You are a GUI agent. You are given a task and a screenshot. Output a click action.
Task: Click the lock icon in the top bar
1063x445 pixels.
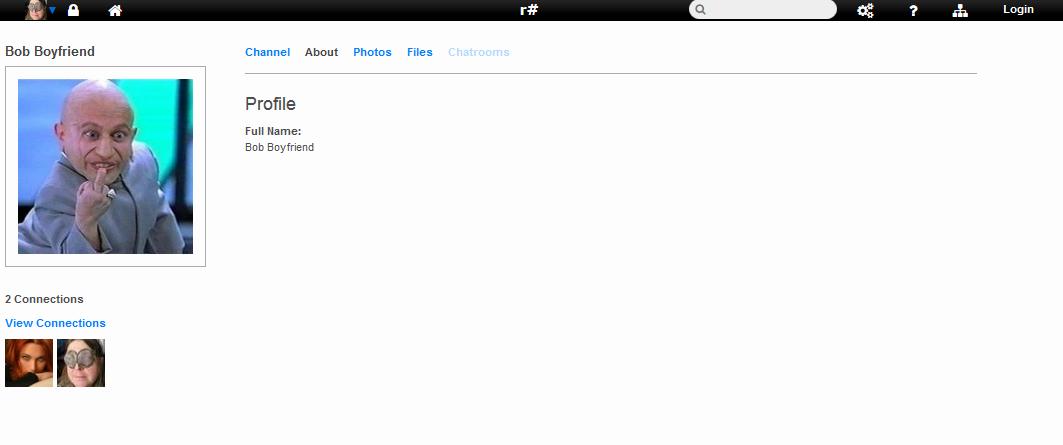[73, 10]
